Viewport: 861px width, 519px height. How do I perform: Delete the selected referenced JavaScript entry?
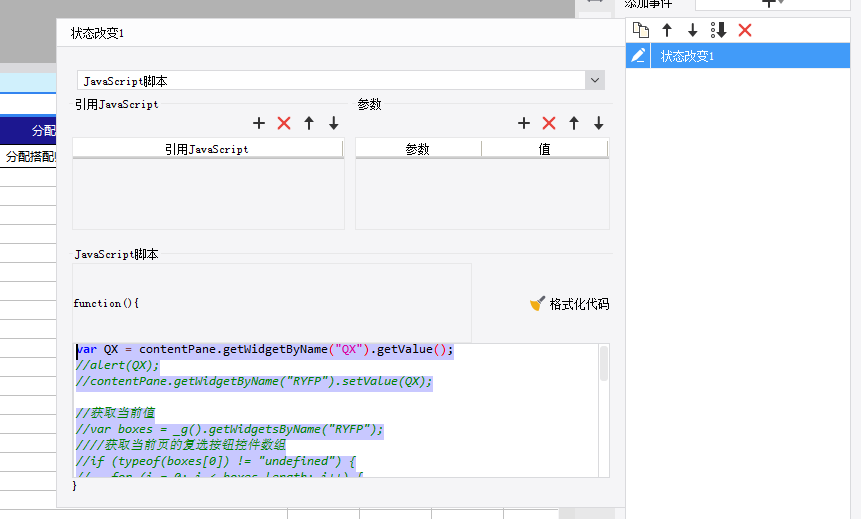point(284,123)
